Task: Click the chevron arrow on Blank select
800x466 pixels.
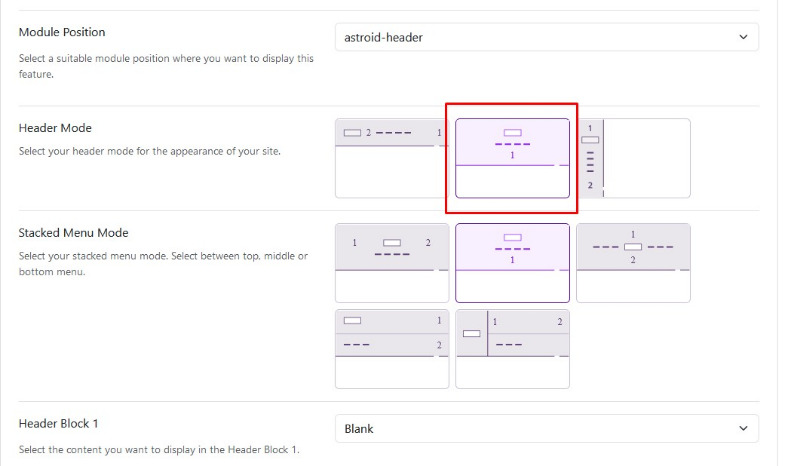Action: (743, 429)
